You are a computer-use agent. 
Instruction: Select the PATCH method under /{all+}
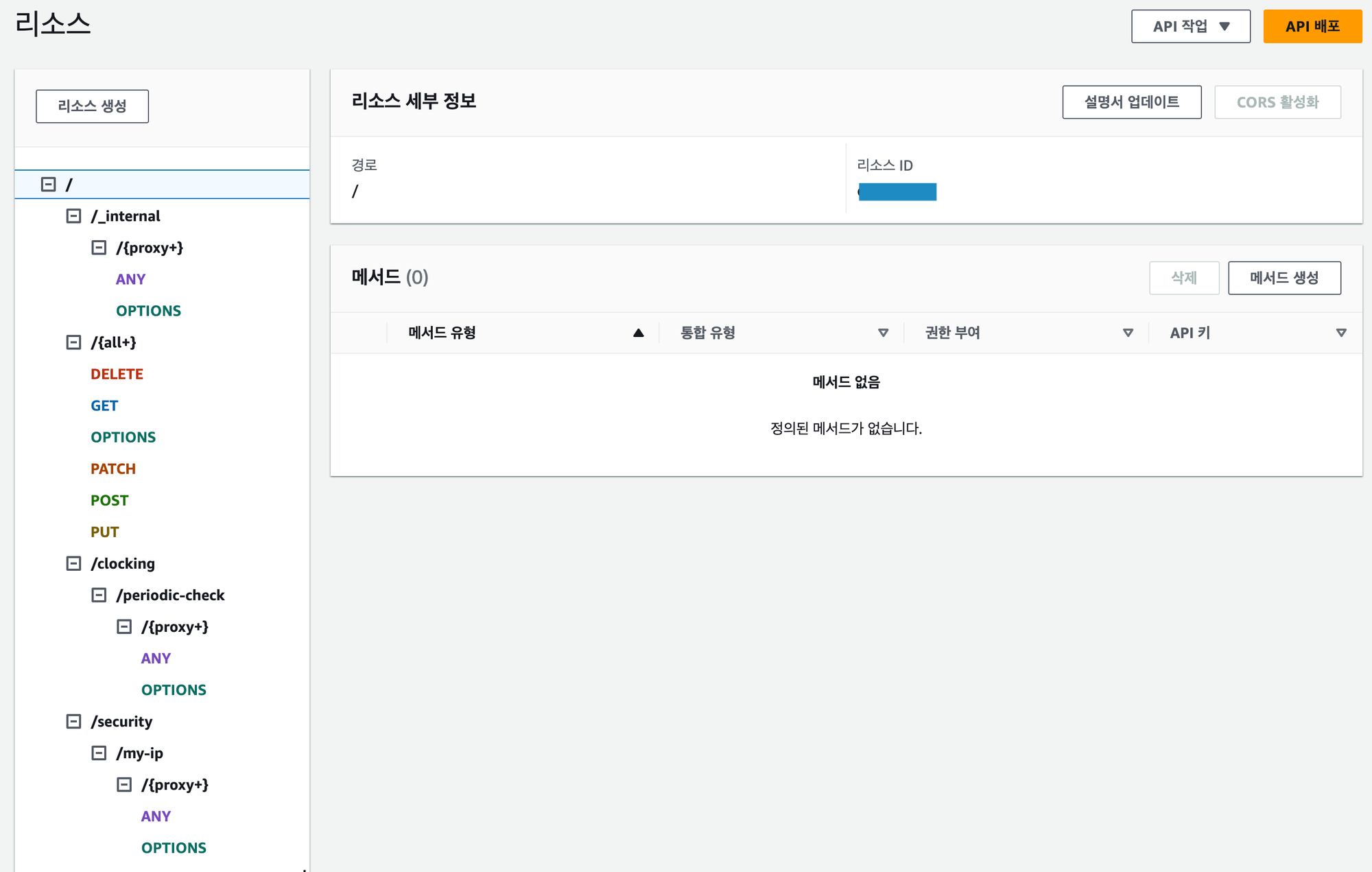113,469
